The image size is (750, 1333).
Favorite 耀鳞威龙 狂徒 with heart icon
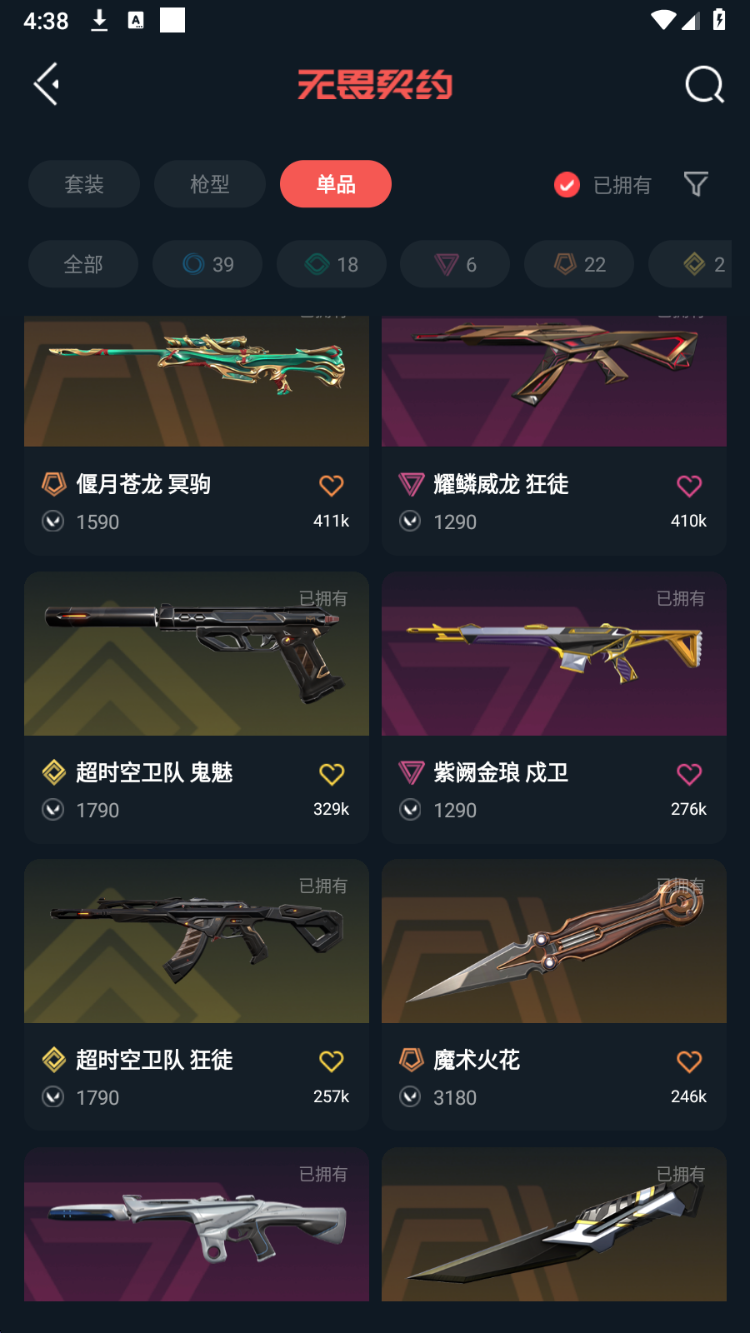click(689, 486)
